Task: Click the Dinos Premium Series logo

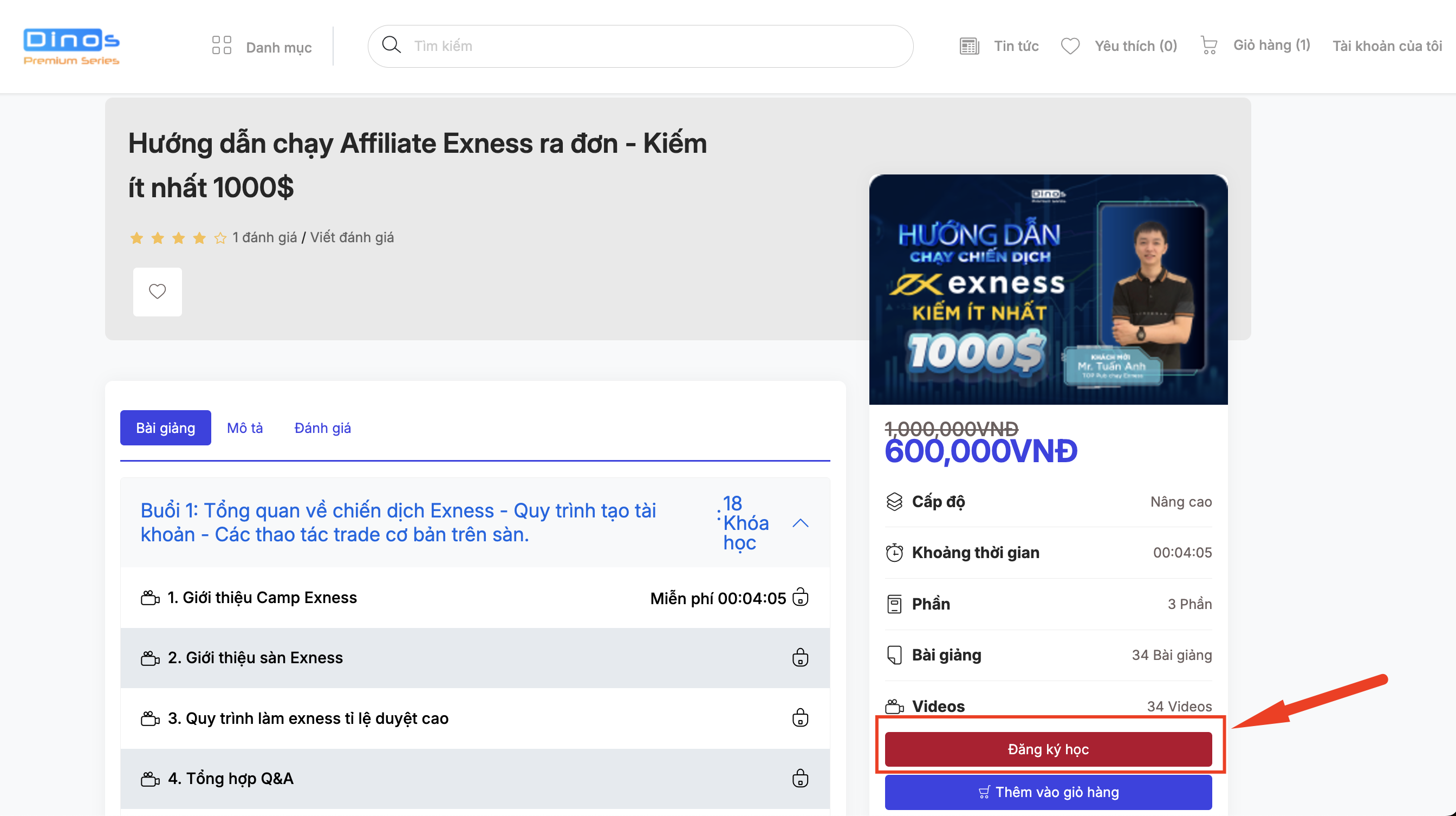Action: click(x=71, y=47)
